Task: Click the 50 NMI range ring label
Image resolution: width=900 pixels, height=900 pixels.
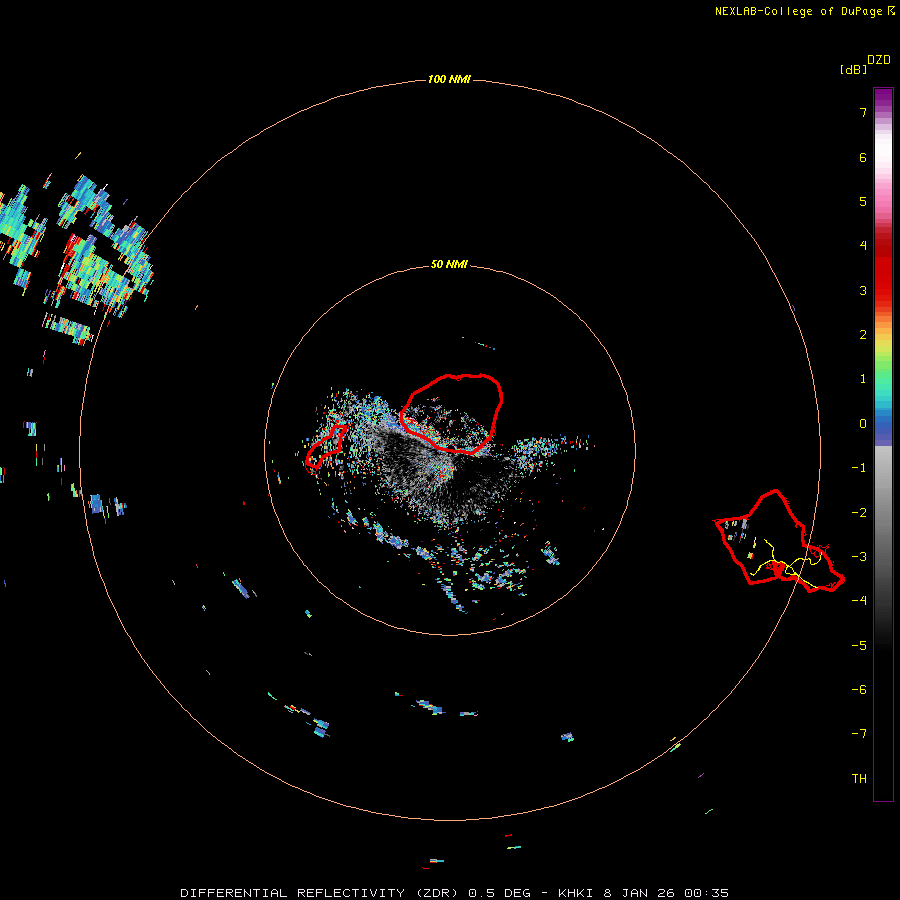Action: 449,264
